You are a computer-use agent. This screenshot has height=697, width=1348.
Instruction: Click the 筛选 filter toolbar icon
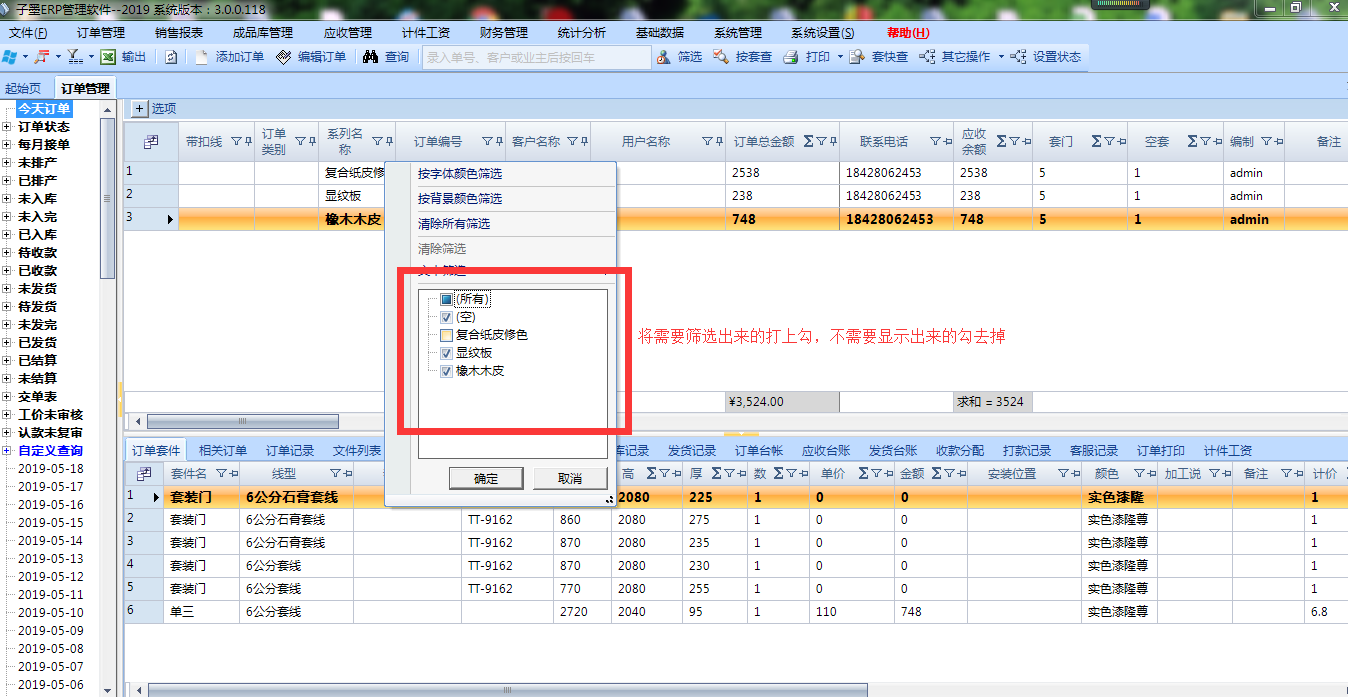(663, 57)
